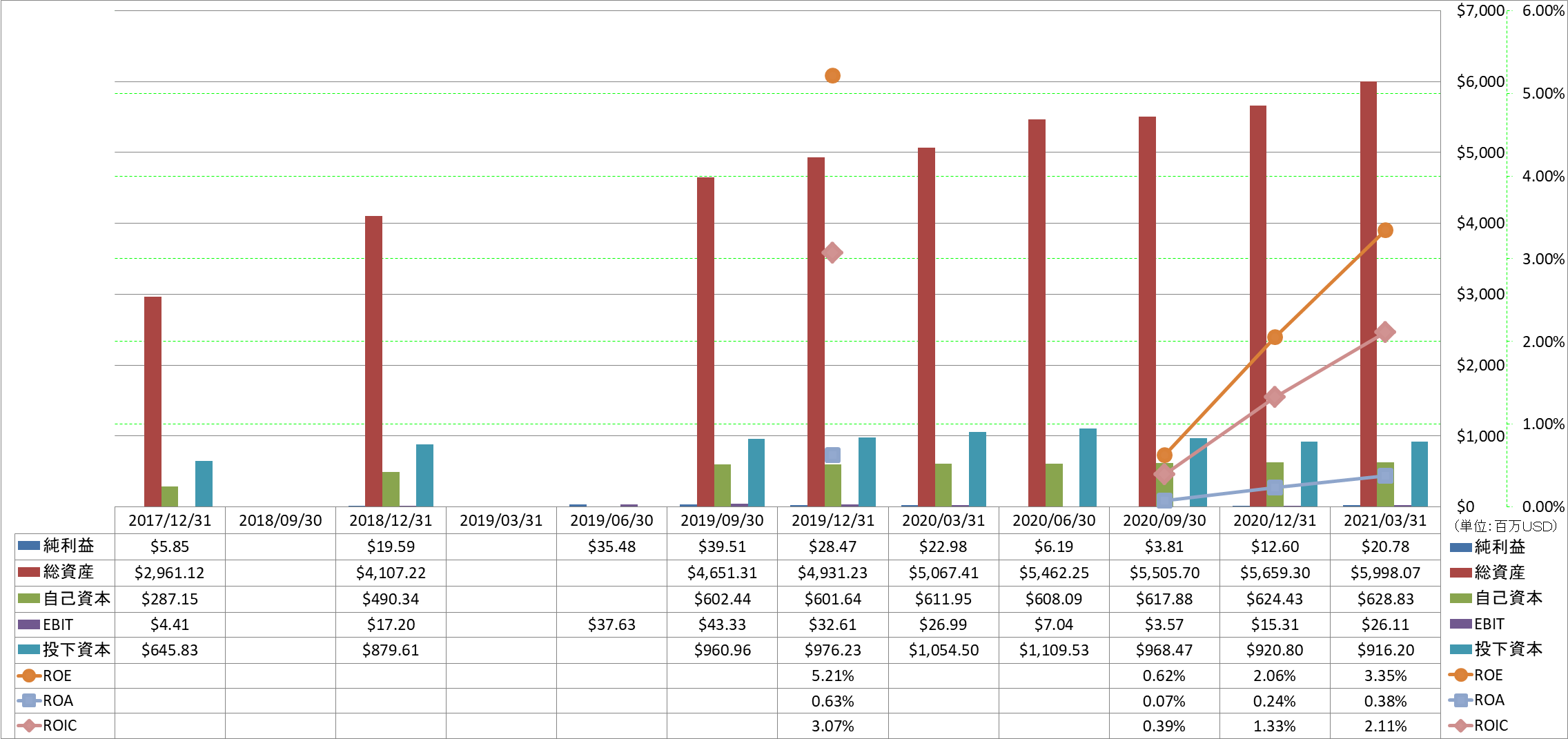Click the $12.60 net income cell
Viewport: 1568px width, 739px height.
point(1275,546)
